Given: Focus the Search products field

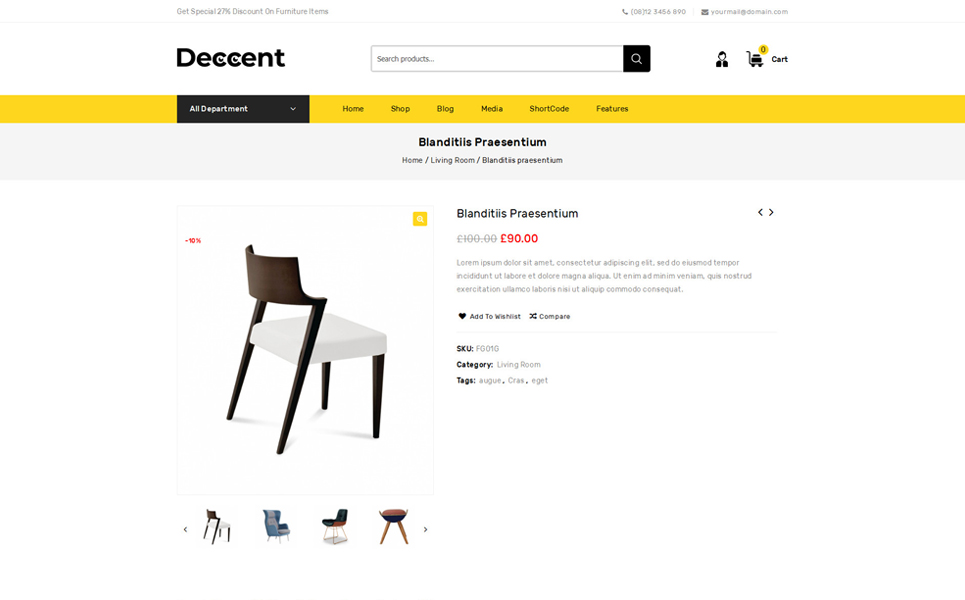Looking at the screenshot, I should coord(497,58).
